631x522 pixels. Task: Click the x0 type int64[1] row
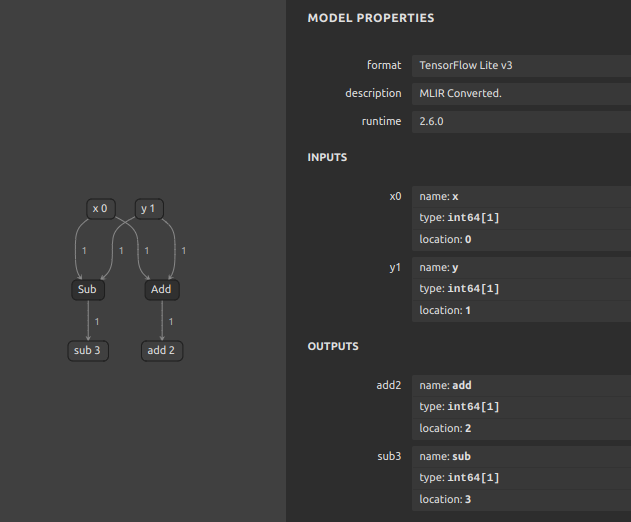pyautogui.click(x=521, y=218)
